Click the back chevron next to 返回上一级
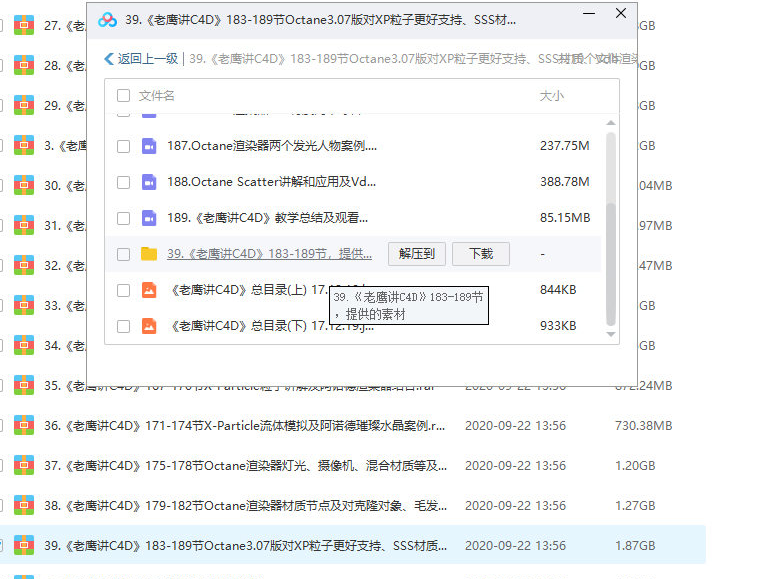Viewport: 780px width, 579px height. tap(109, 59)
